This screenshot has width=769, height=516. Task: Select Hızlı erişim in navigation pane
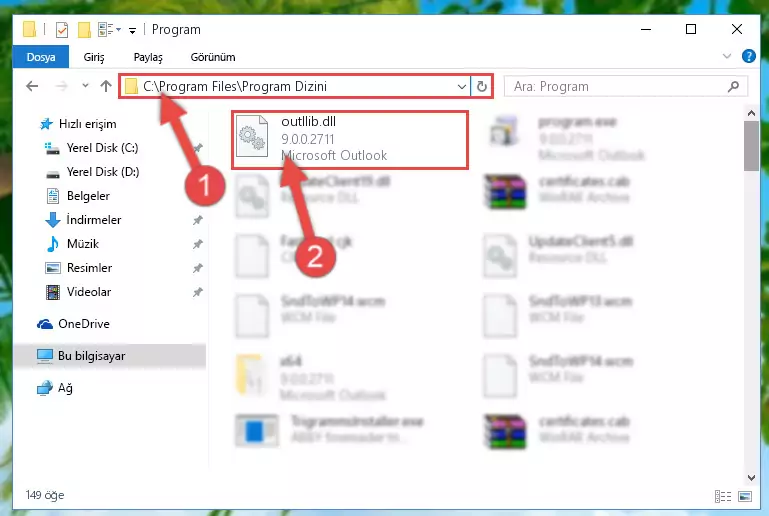(87, 124)
